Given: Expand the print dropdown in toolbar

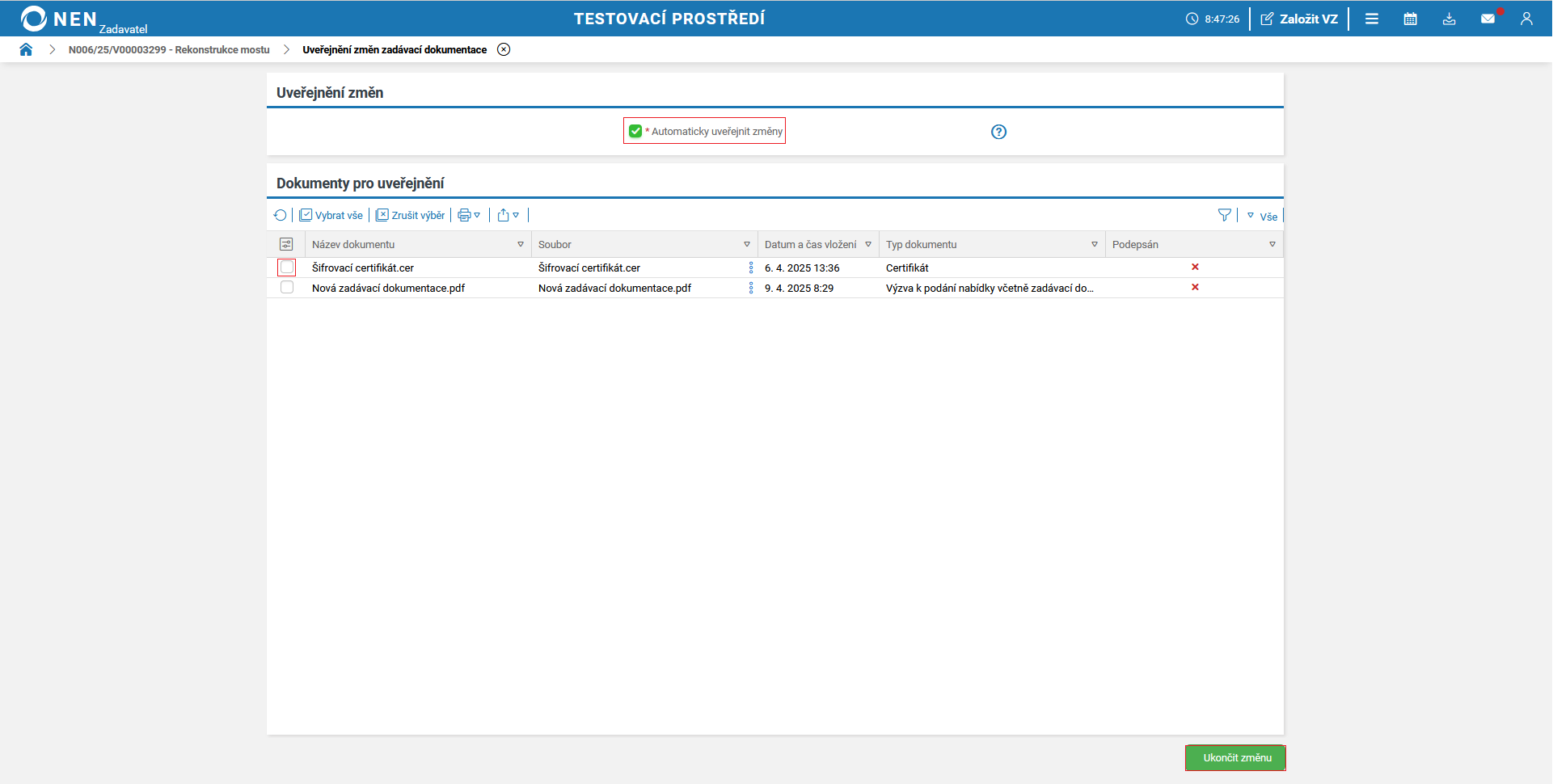Looking at the screenshot, I should click(x=469, y=215).
